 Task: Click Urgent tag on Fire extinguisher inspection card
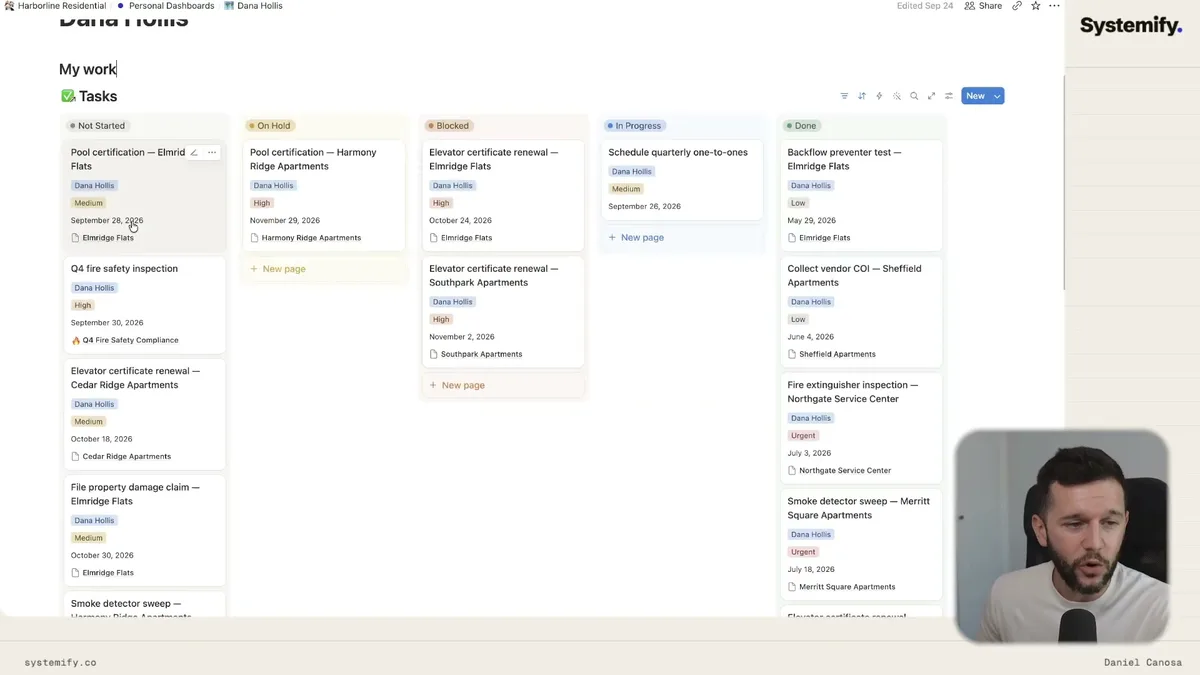804,436
